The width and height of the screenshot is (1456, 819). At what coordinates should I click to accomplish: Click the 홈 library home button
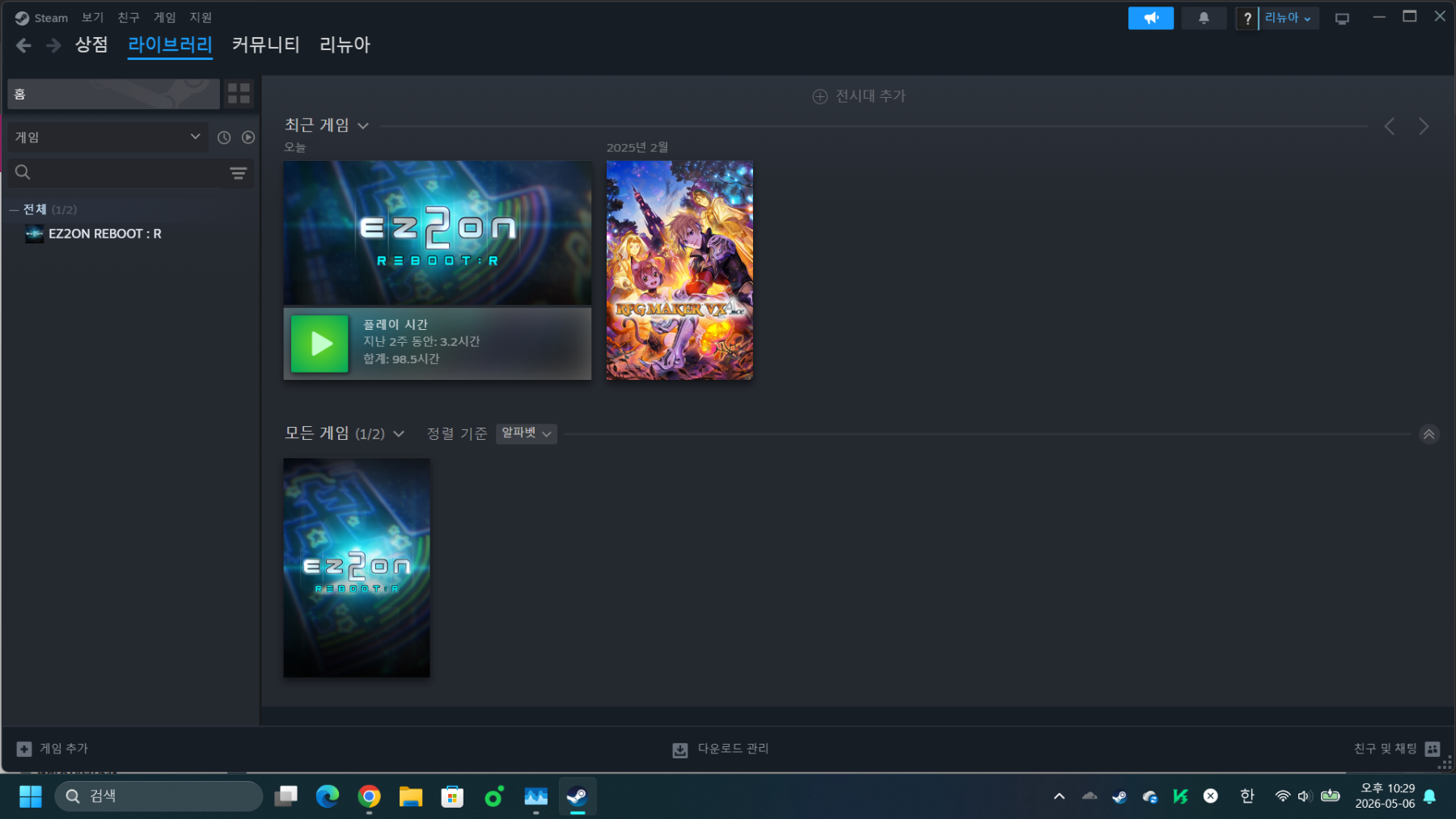coord(113,94)
